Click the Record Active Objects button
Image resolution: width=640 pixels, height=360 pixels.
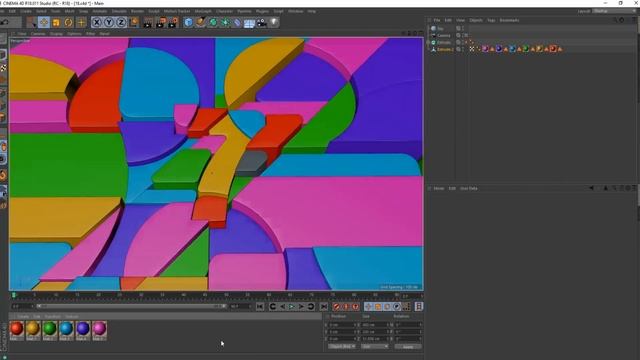click(336, 307)
